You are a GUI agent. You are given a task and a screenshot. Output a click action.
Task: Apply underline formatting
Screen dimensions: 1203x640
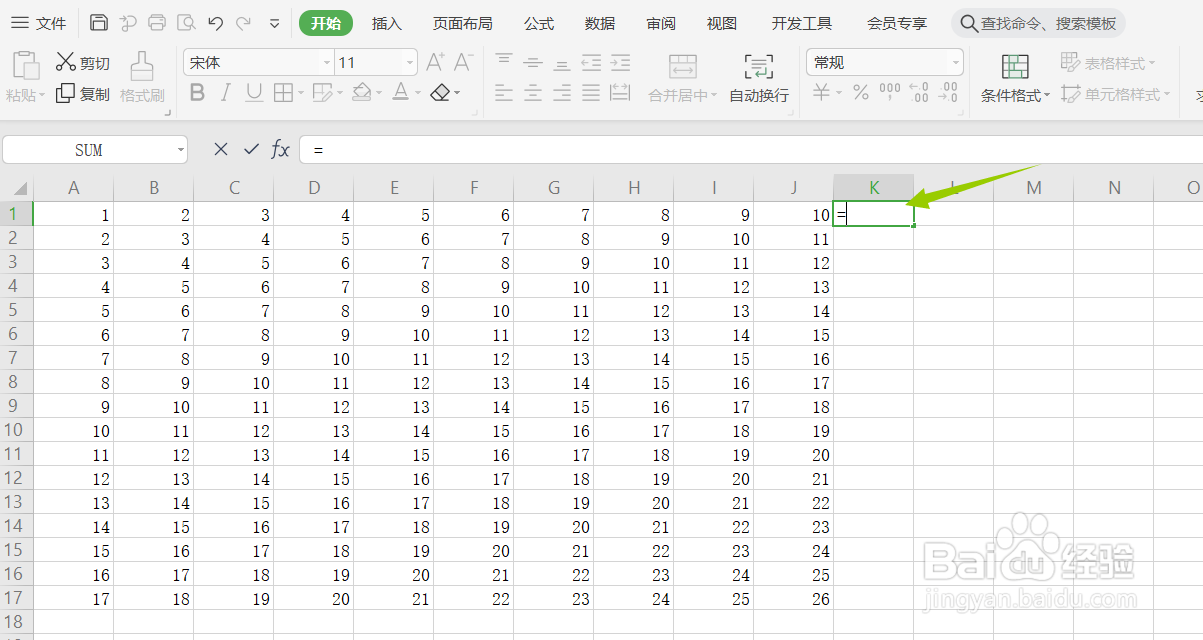coord(253,92)
